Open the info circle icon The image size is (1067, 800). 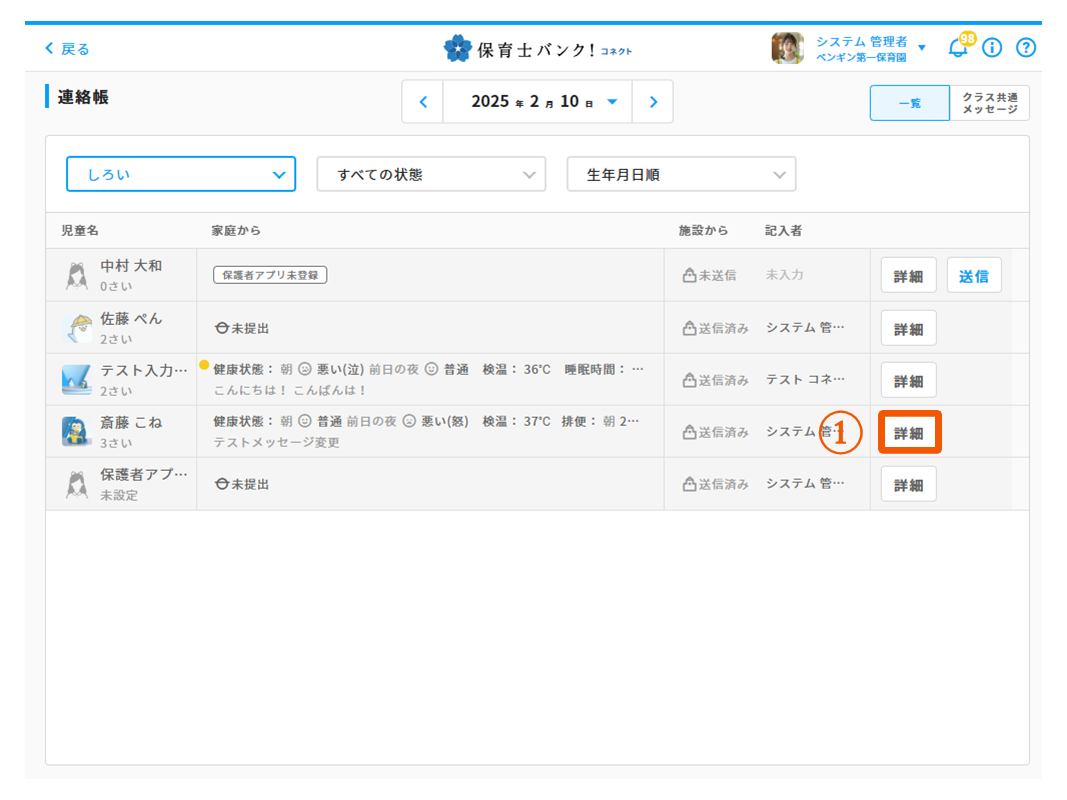[x=992, y=48]
